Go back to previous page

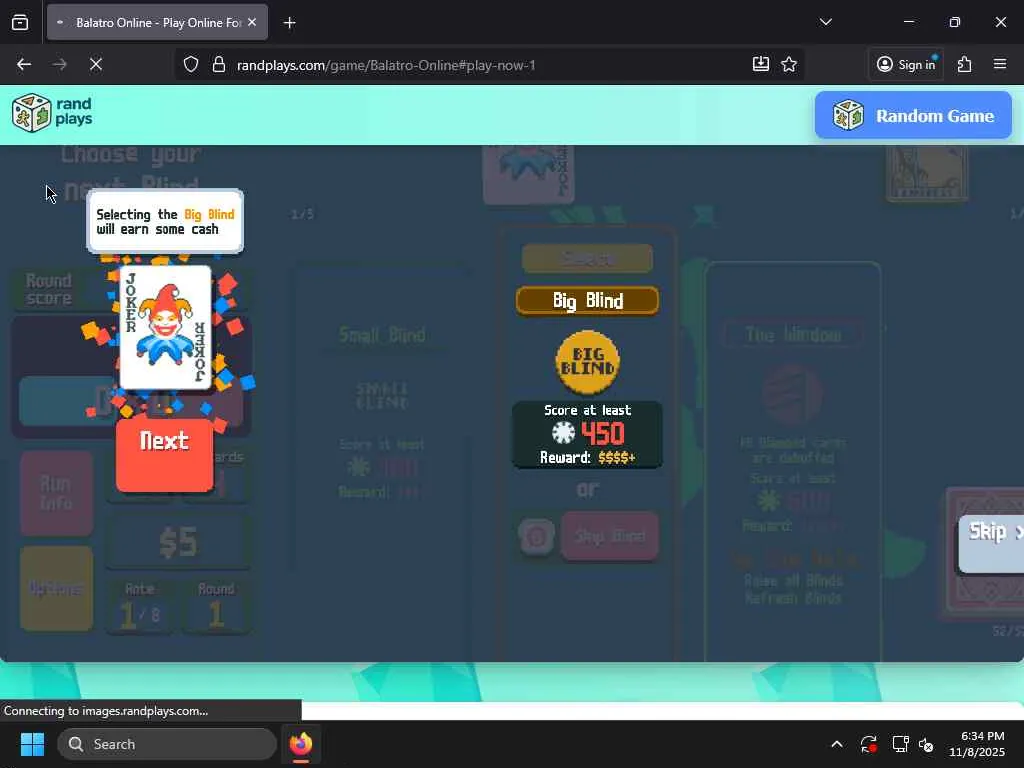(x=24, y=64)
